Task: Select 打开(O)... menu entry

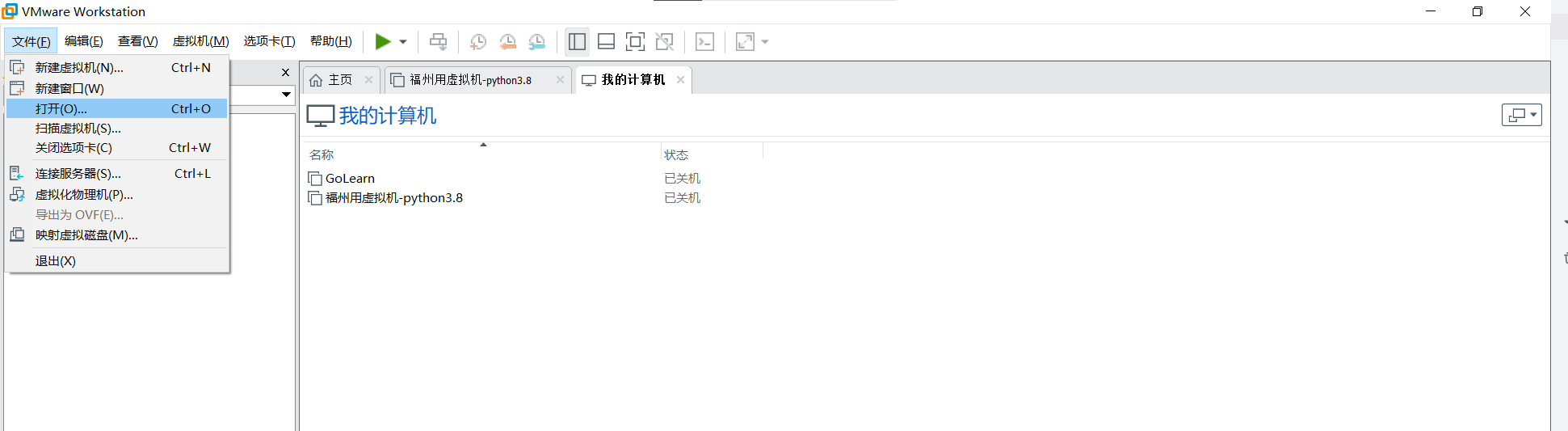Action: 117,108
